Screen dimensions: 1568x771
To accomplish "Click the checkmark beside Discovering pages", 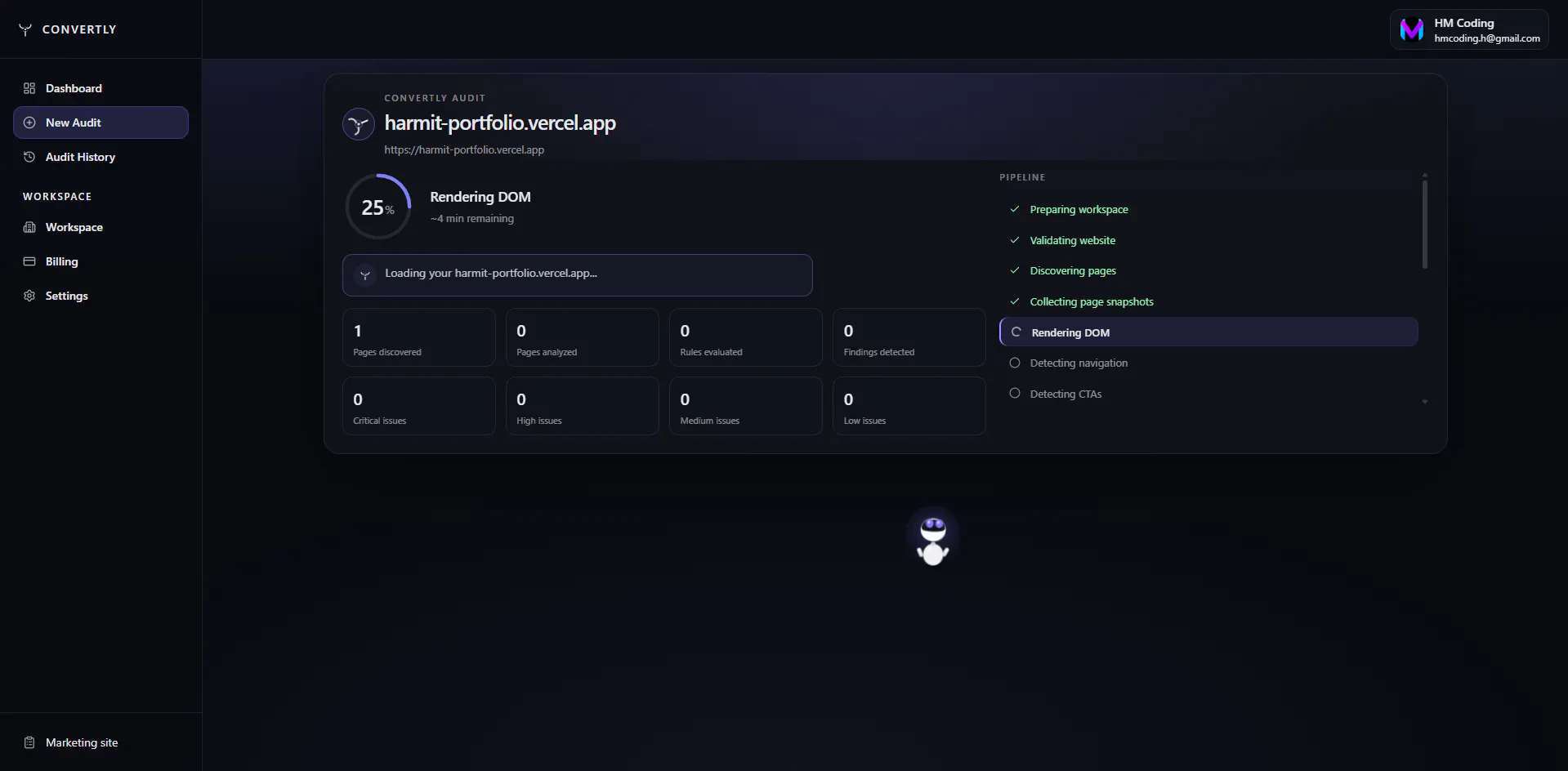I will pos(1015,270).
